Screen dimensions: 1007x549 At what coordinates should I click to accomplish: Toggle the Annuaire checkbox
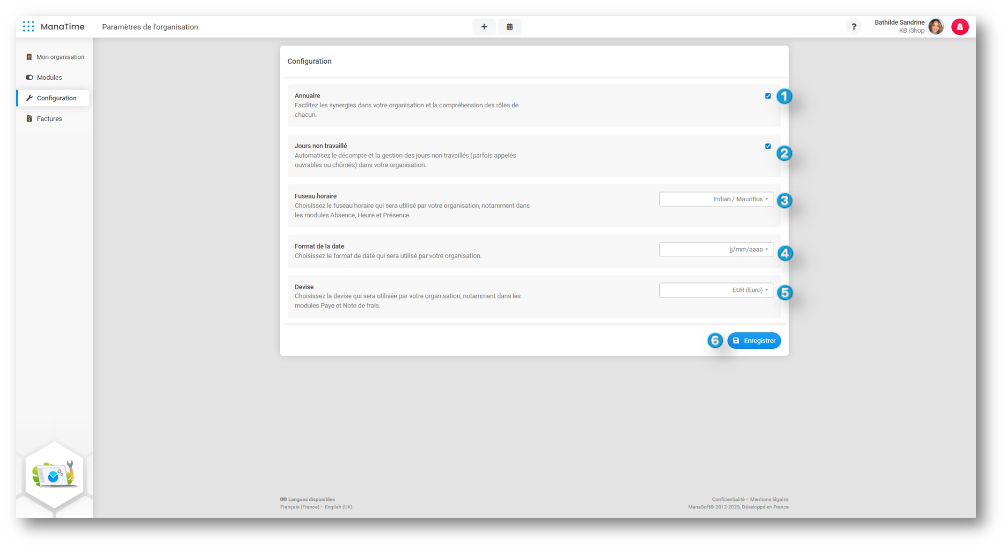click(767, 96)
